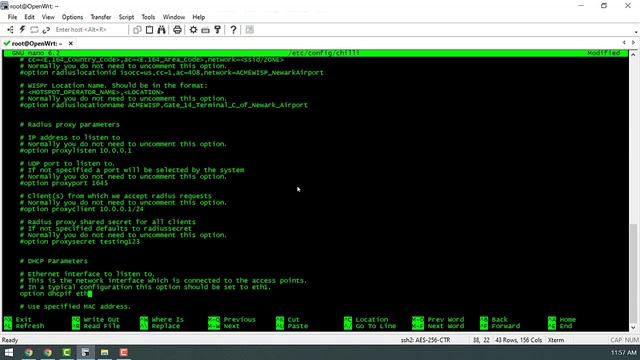Click the Quick Connect lightning icon

click(x=22, y=30)
